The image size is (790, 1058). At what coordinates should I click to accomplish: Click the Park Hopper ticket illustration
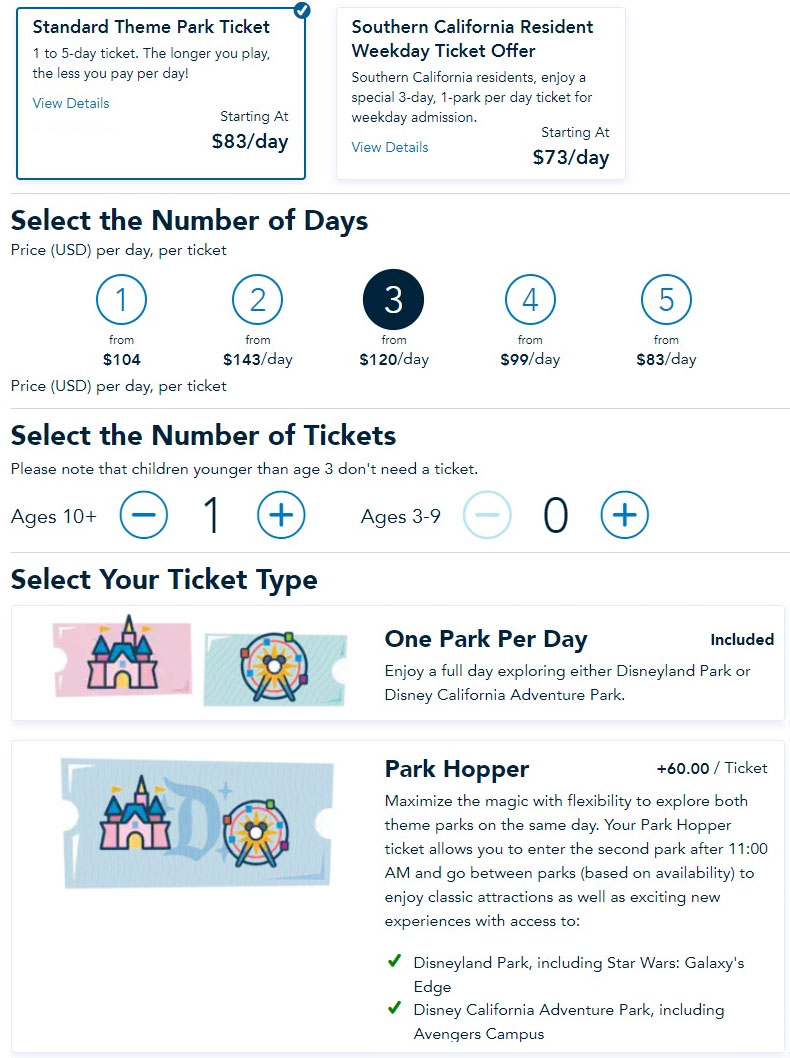click(x=198, y=823)
